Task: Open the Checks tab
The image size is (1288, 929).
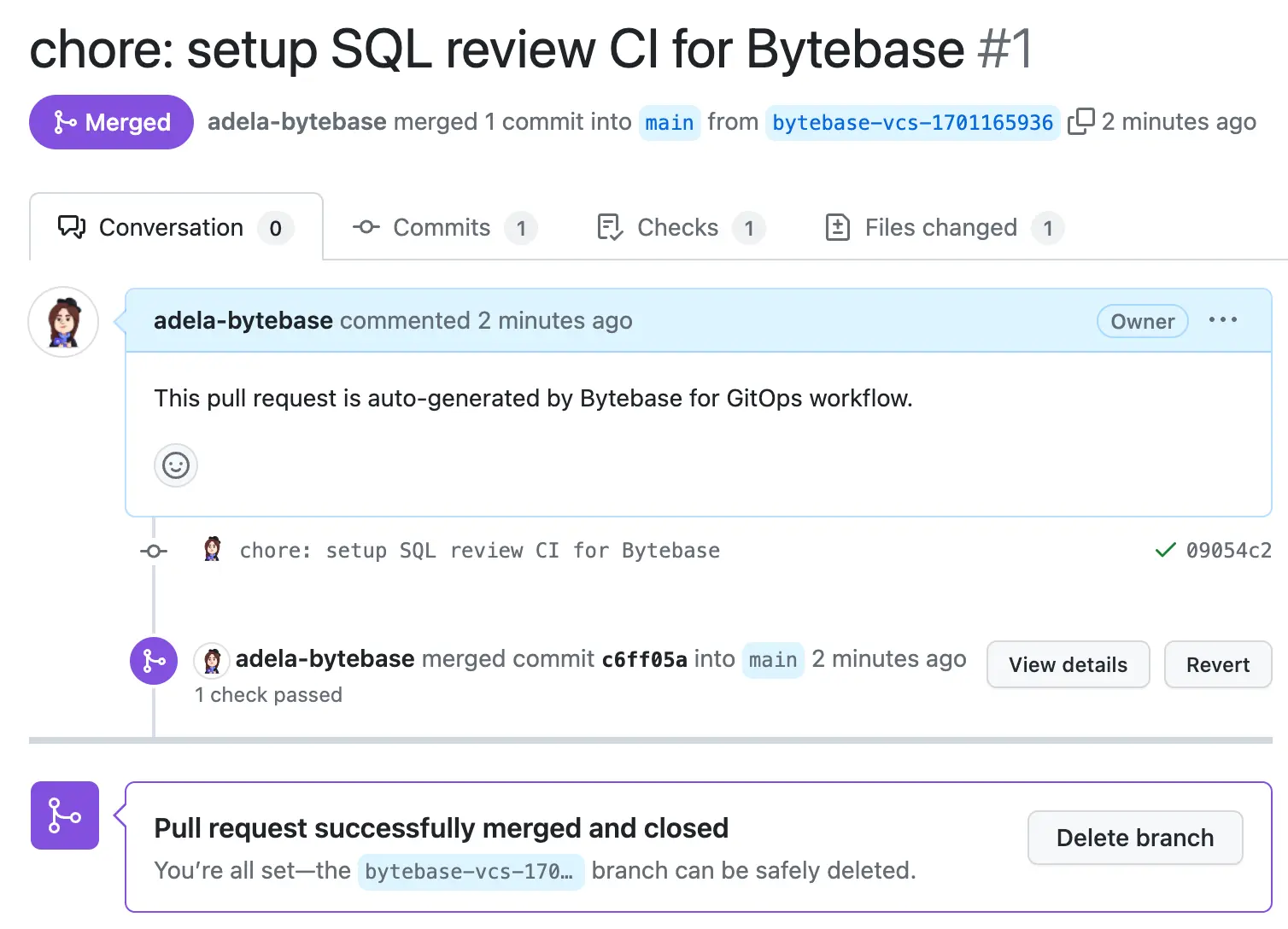Action: (x=681, y=228)
